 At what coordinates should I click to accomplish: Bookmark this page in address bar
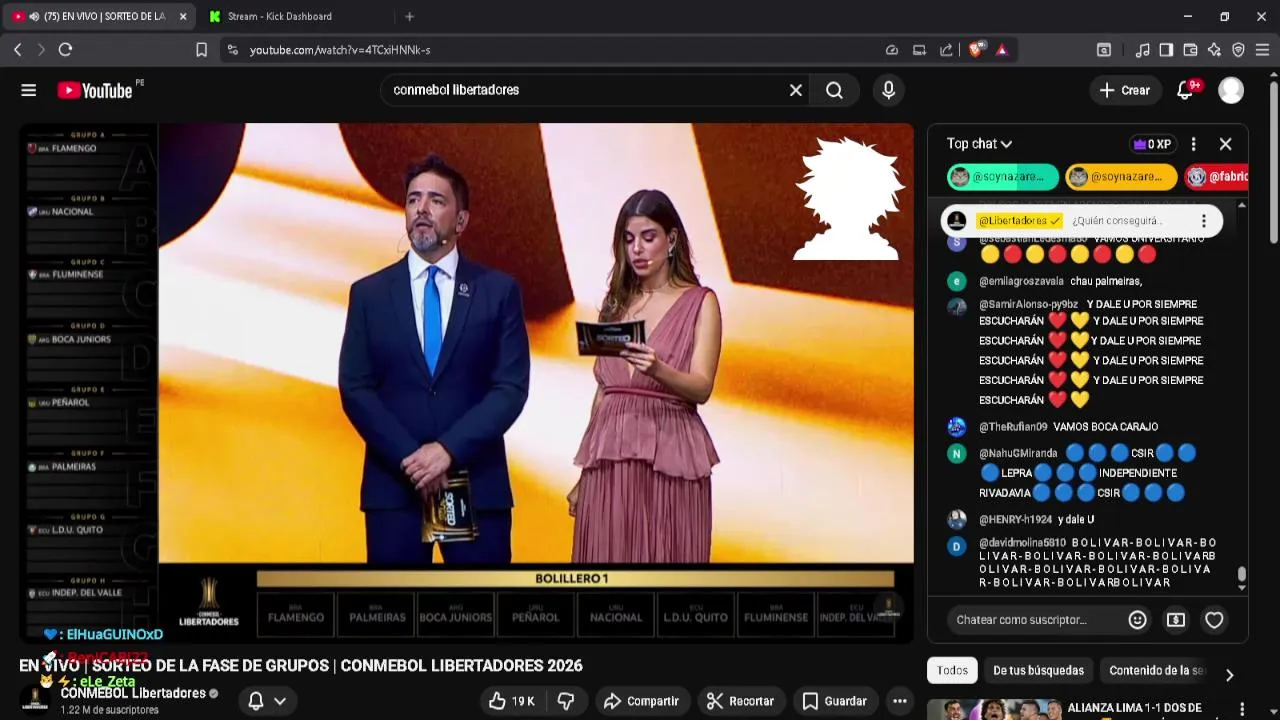coord(201,49)
